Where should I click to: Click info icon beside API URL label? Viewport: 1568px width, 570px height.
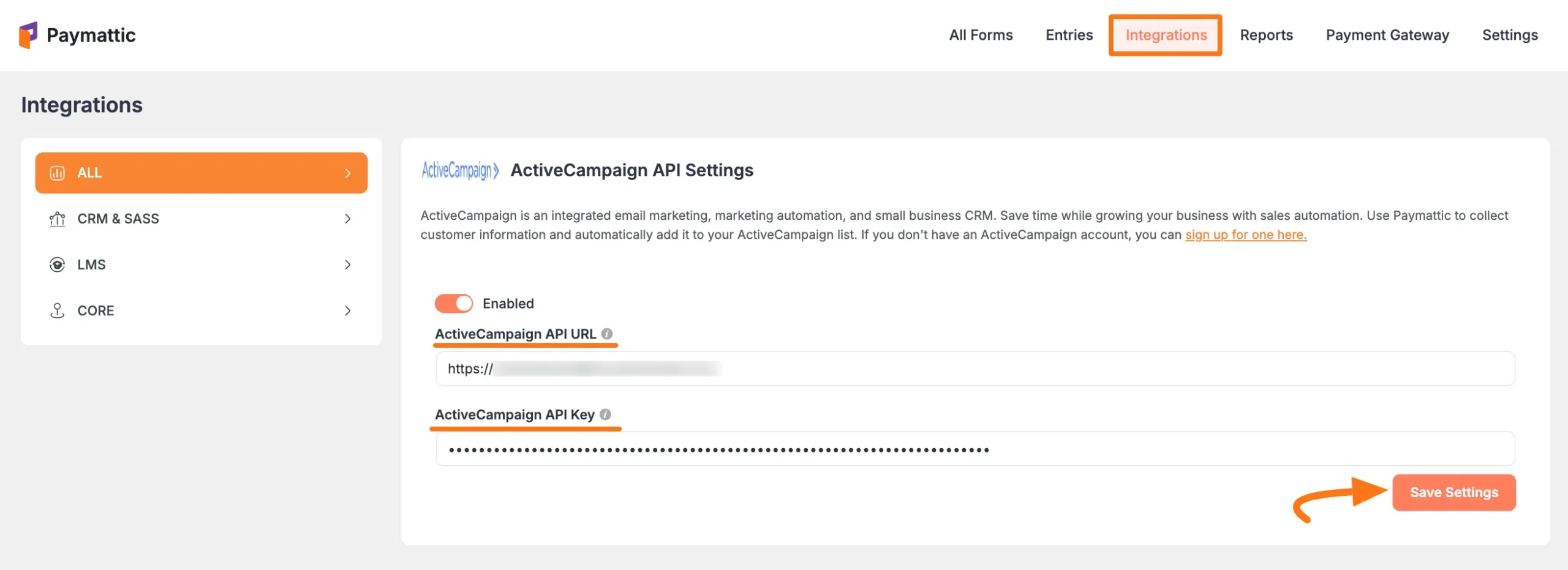(x=606, y=334)
